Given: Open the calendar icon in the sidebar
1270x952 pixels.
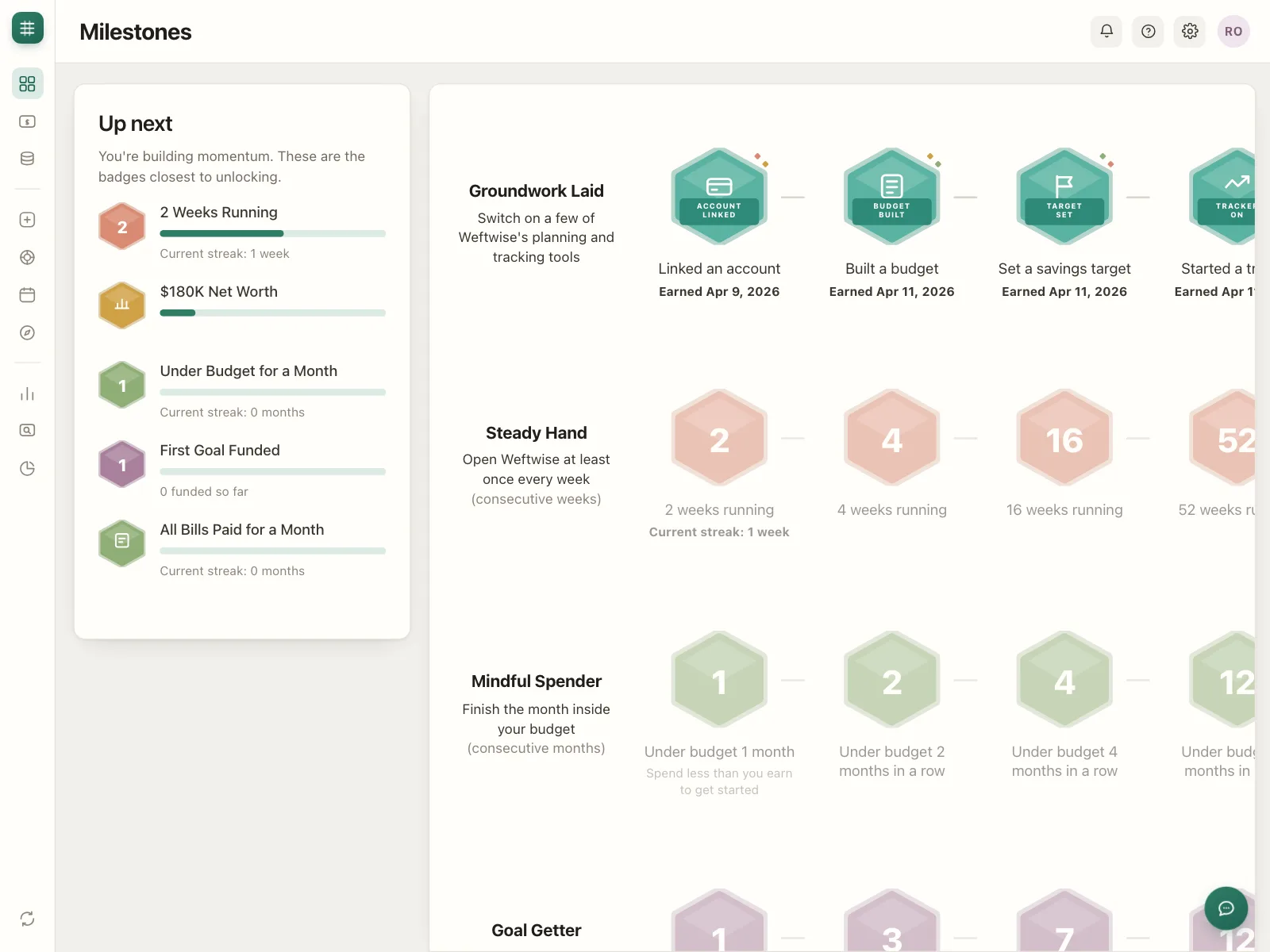Looking at the screenshot, I should pyautogui.click(x=27, y=295).
